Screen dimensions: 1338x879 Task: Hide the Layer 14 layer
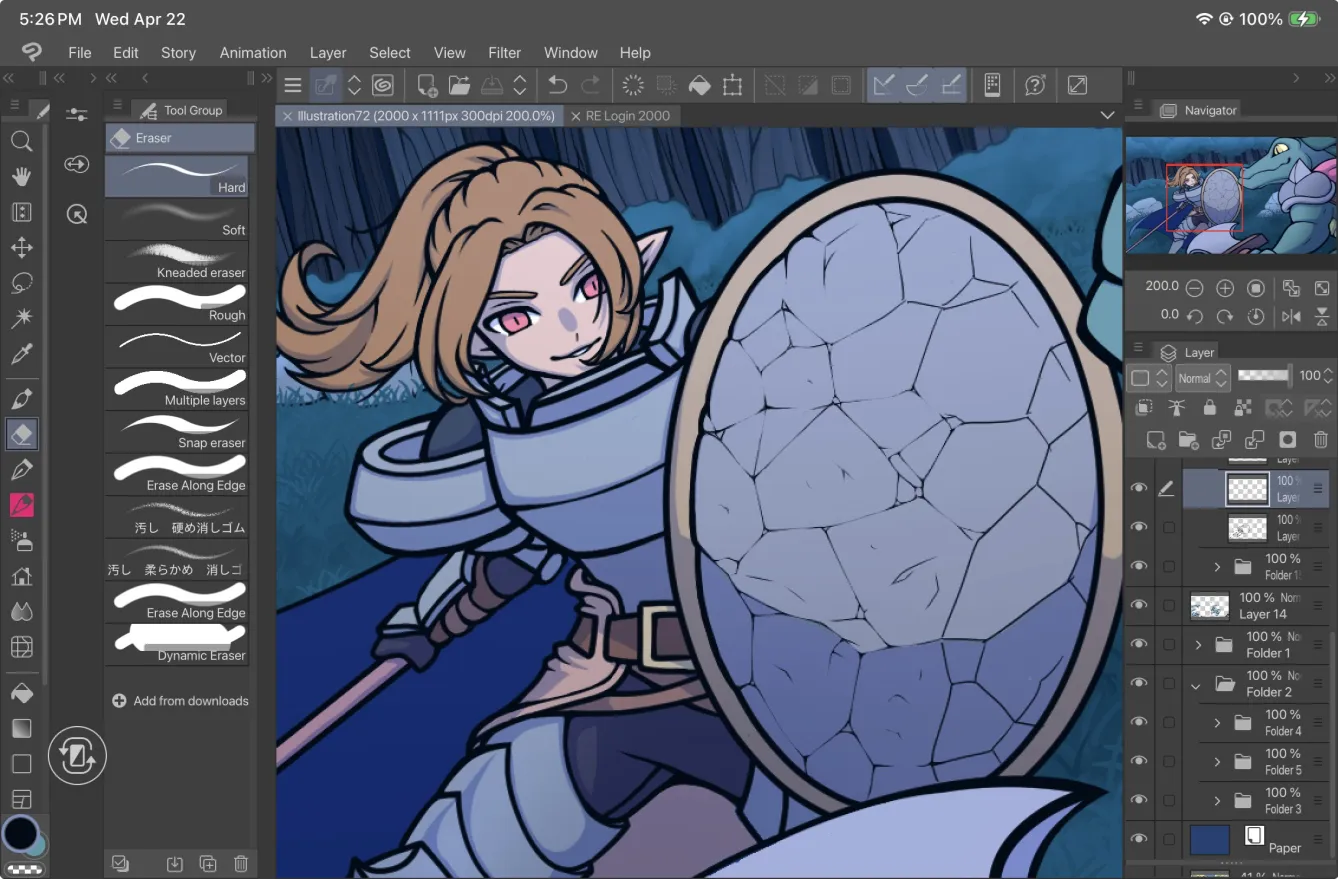pos(1138,605)
